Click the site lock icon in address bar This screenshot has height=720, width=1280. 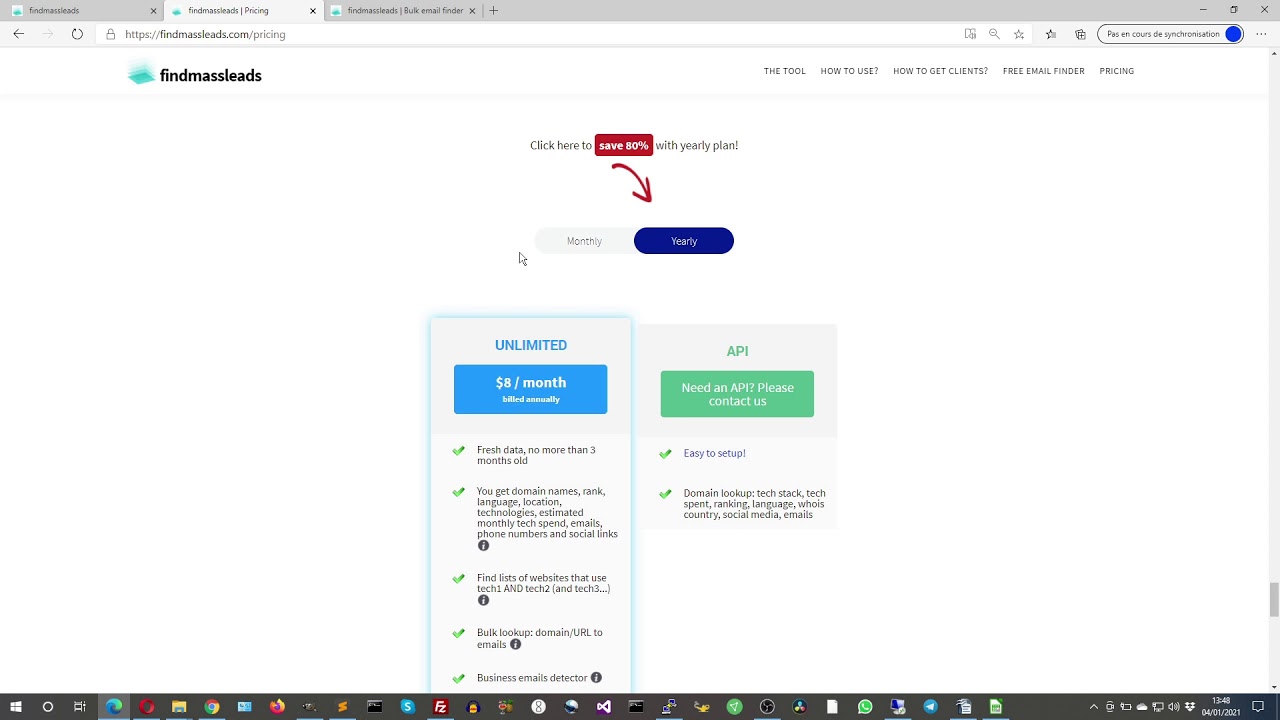(x=111, y=34)
